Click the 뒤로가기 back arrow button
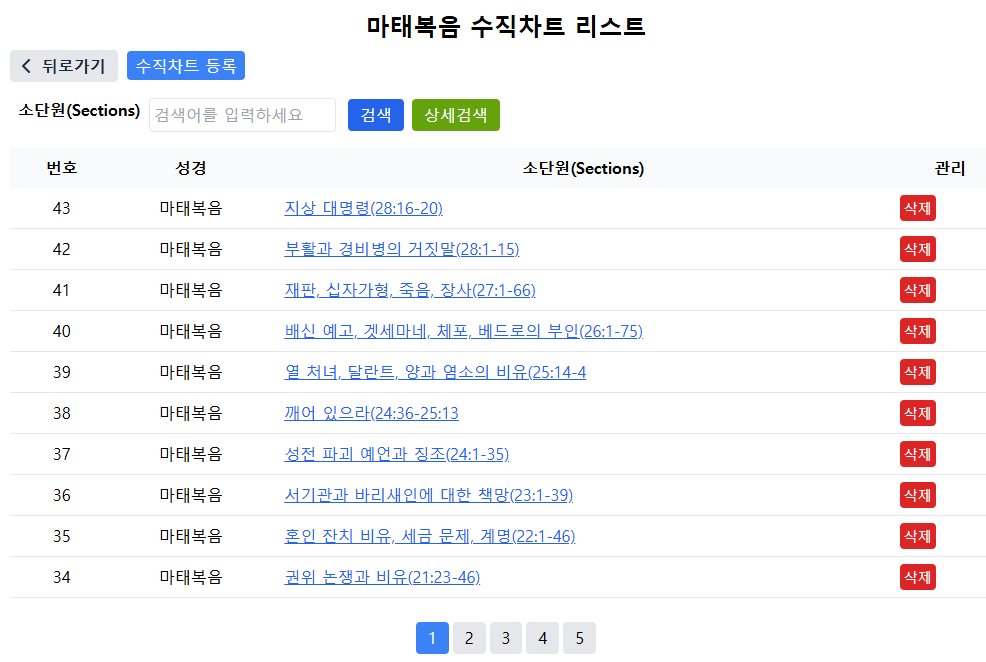Image resolution: width=986 pixels, height=662 pixels. [x=64, y=66]
